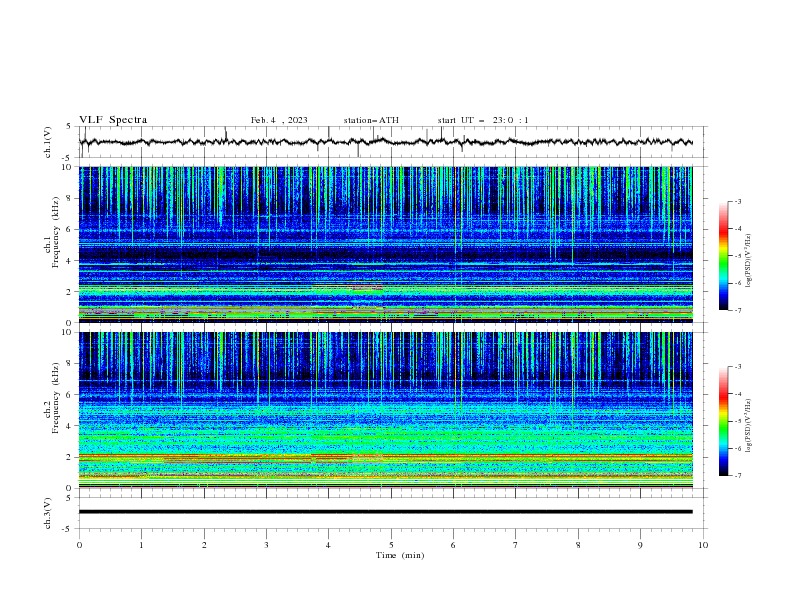
Task: Click the black ch.3 voltage trace
Action: pyautogui.click(x=385, y=512)
